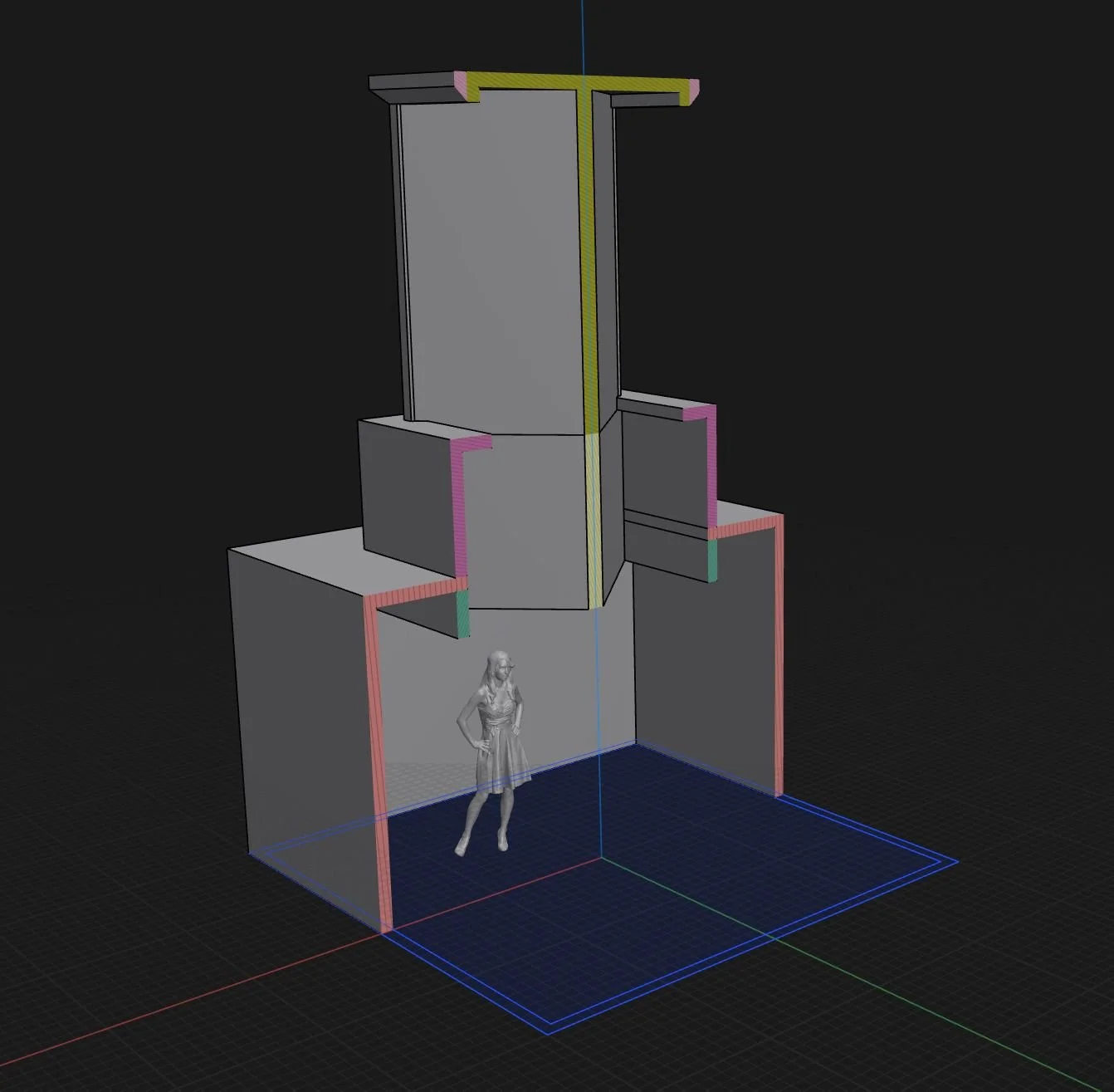The image size is (1114, 1092).
Task: Pick the left green section segment
Action: click(462, 614)
